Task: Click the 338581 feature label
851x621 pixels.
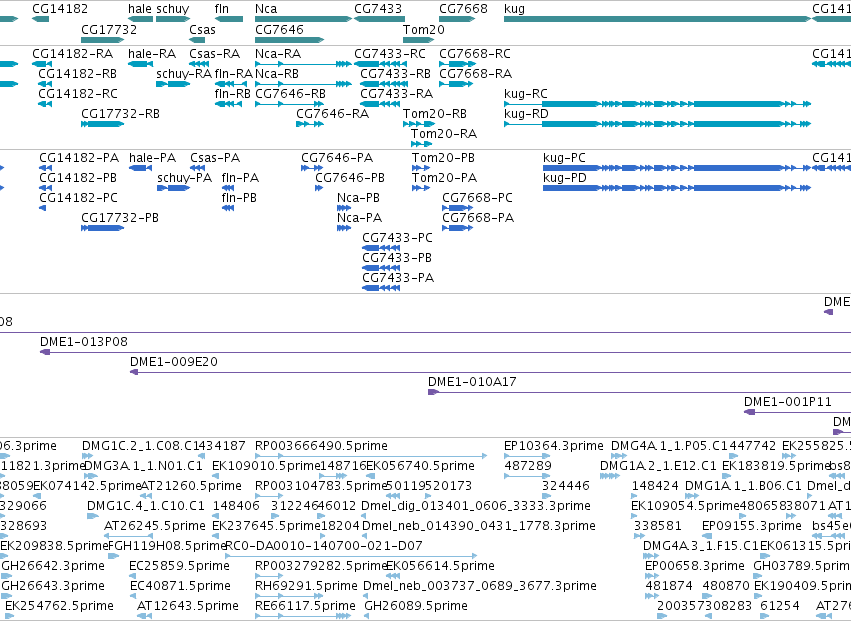Action: 656,525
